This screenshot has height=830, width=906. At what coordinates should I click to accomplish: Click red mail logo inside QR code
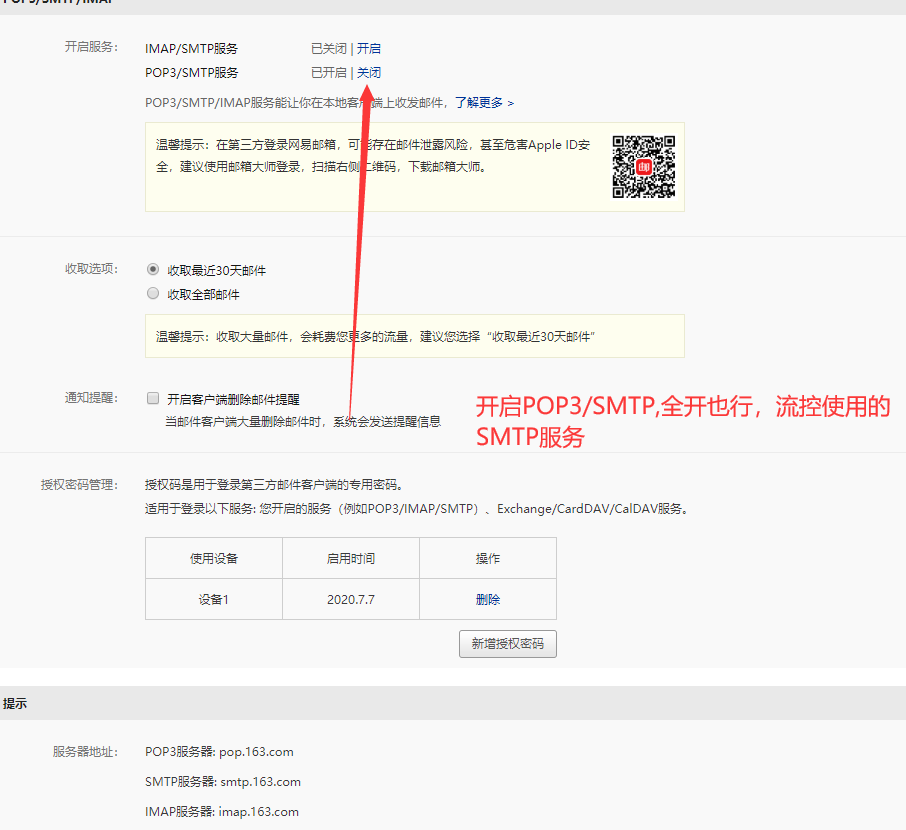tap(644, 167)
